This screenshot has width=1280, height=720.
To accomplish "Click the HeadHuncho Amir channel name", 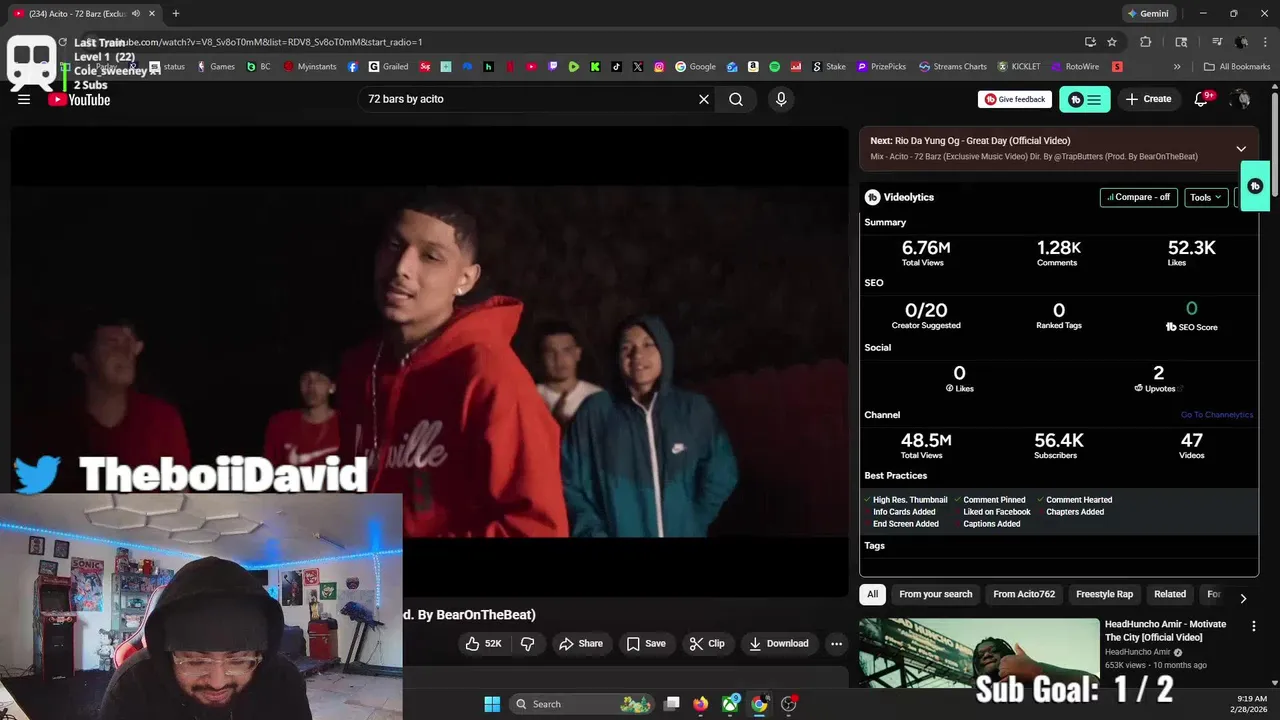I will click(x=1137, y=652).
